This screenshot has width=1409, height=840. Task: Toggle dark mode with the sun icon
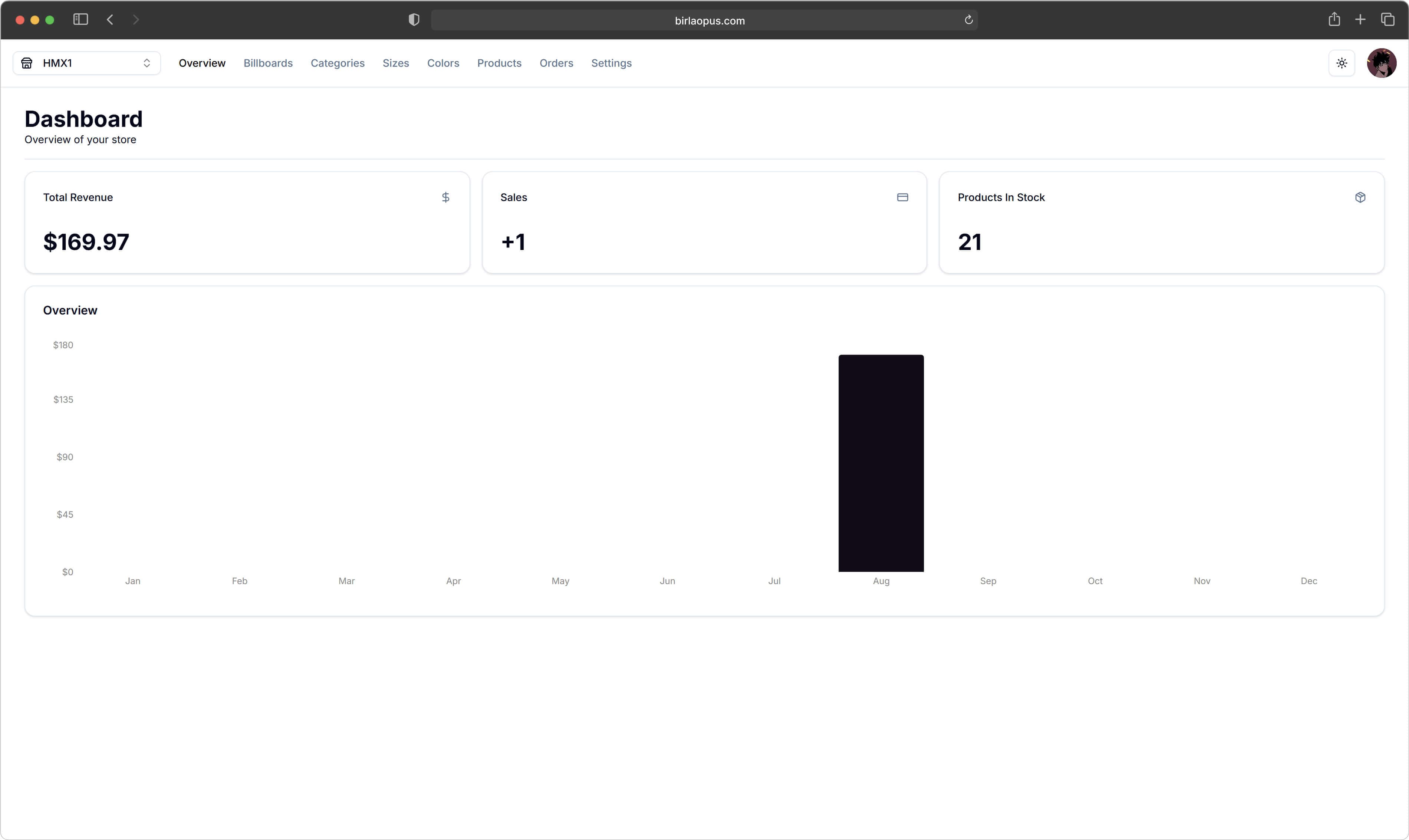tap(1341, 63)
